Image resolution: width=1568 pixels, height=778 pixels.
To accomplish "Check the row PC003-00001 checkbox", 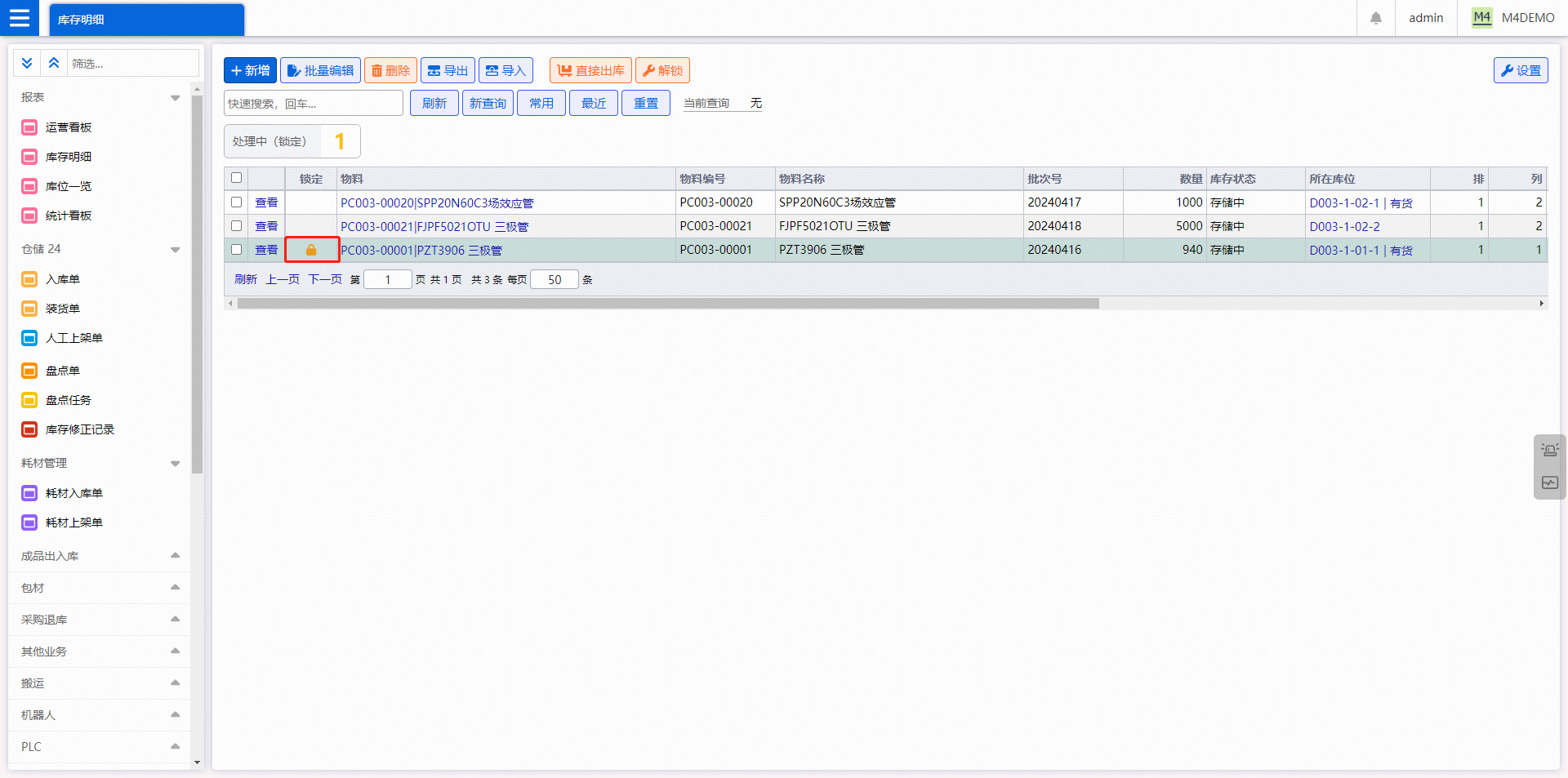I will pyautogui.click(x=237, y=249).
